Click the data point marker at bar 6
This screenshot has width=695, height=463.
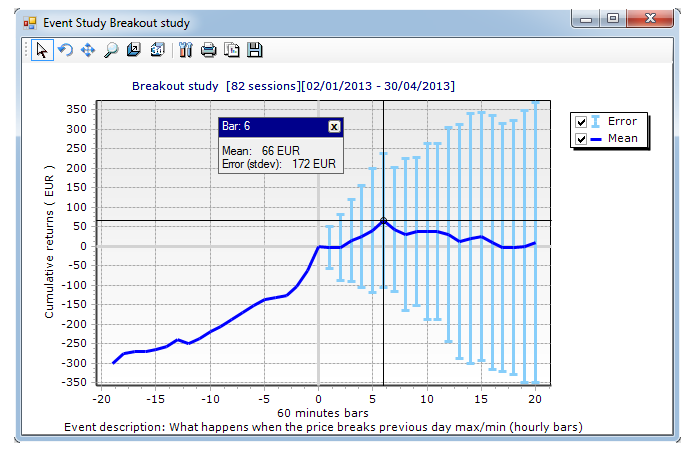tap(384, 220)
